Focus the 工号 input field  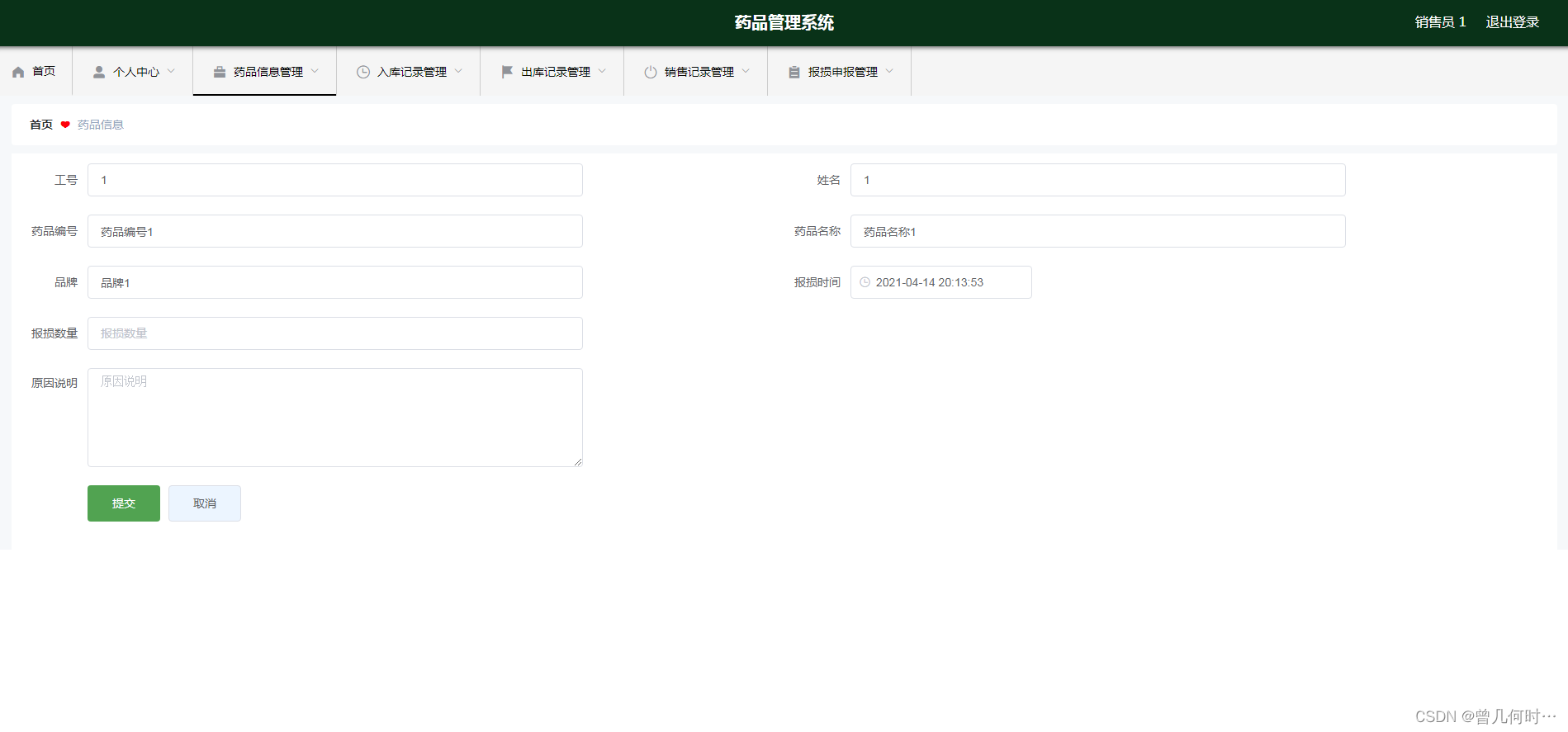click(x=335, y=180)
